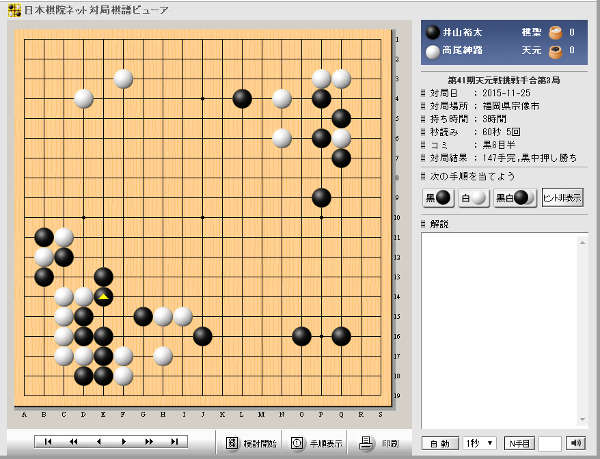The image size is (600, 459).
Task: Click the N手目 go-to-move button
Action: pos(519,443)
